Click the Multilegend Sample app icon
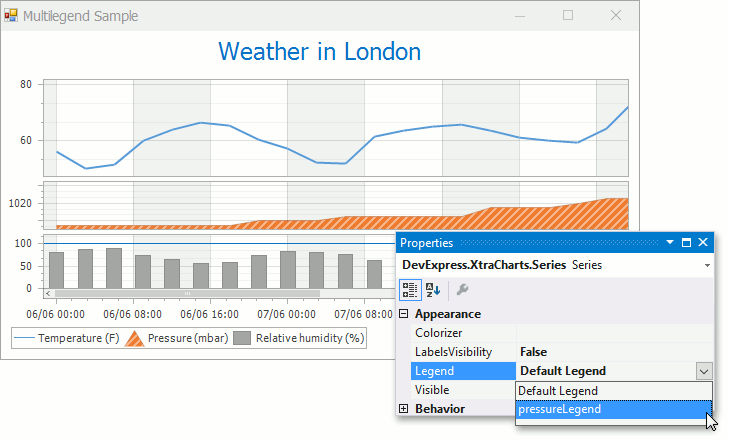Viewport: 729px width, 441px height. pyautogui.click(x=11, y=15)
